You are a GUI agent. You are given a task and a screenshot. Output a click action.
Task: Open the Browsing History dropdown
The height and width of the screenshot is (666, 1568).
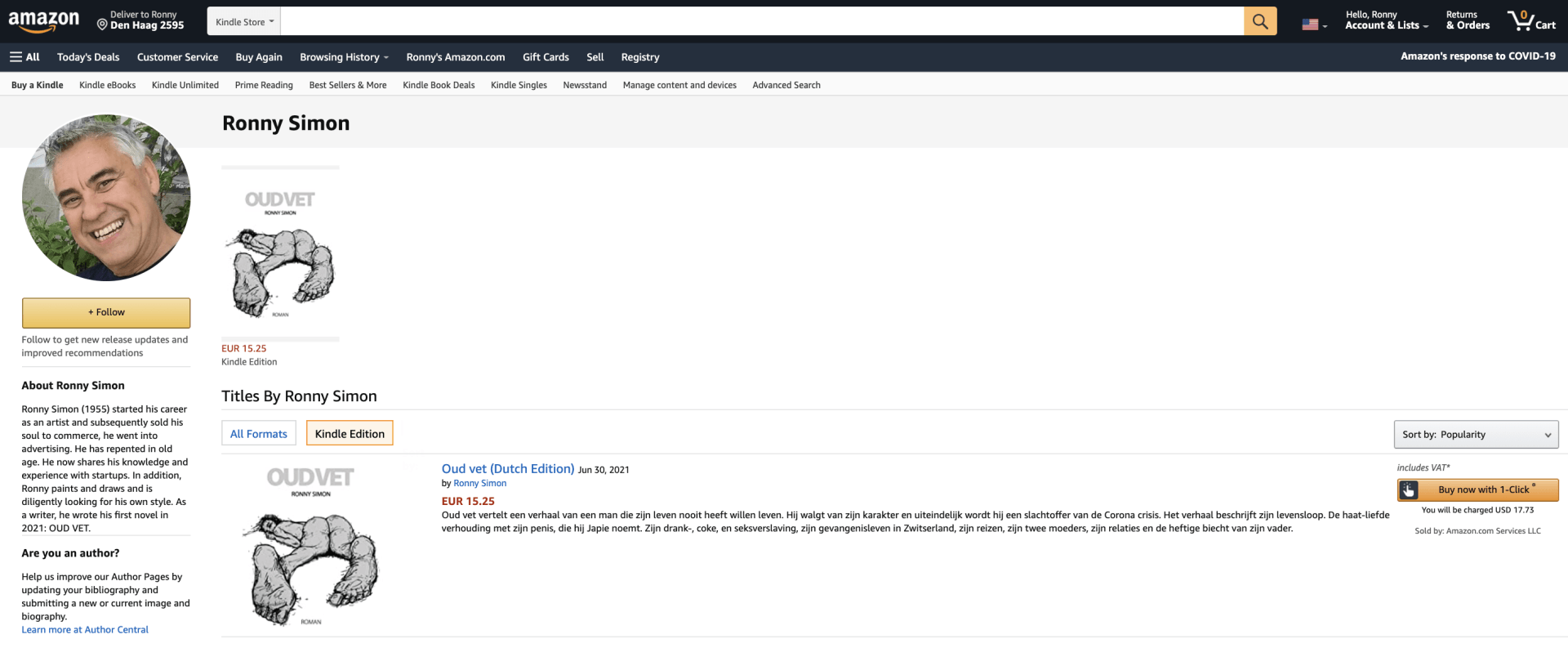[344, 57]
